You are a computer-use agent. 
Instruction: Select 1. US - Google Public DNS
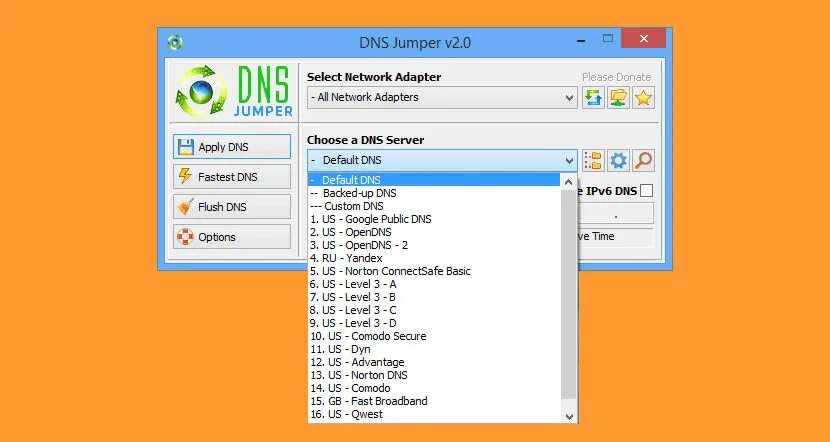click(434, 219)
